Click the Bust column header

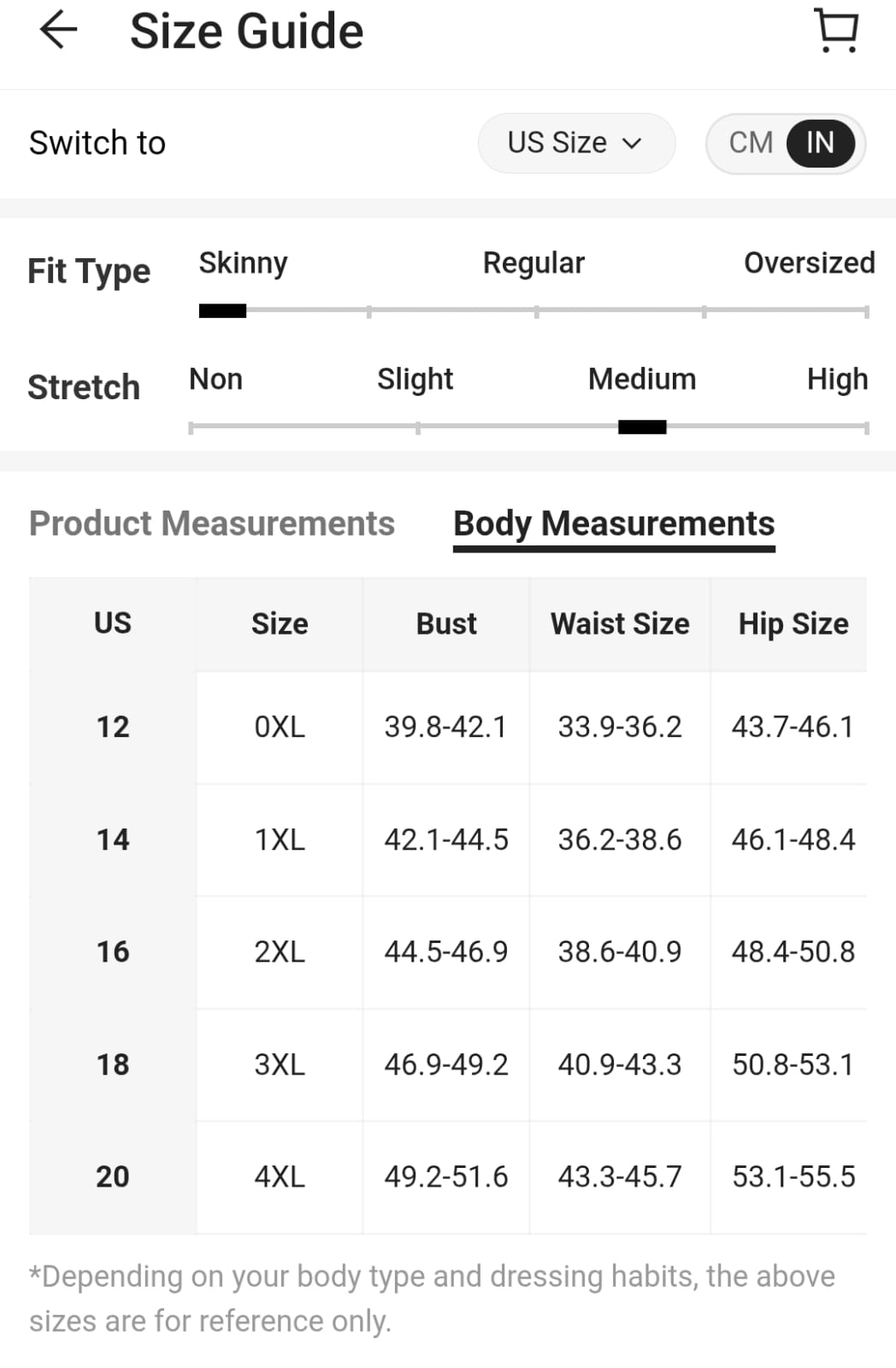[x=446, y=624]
